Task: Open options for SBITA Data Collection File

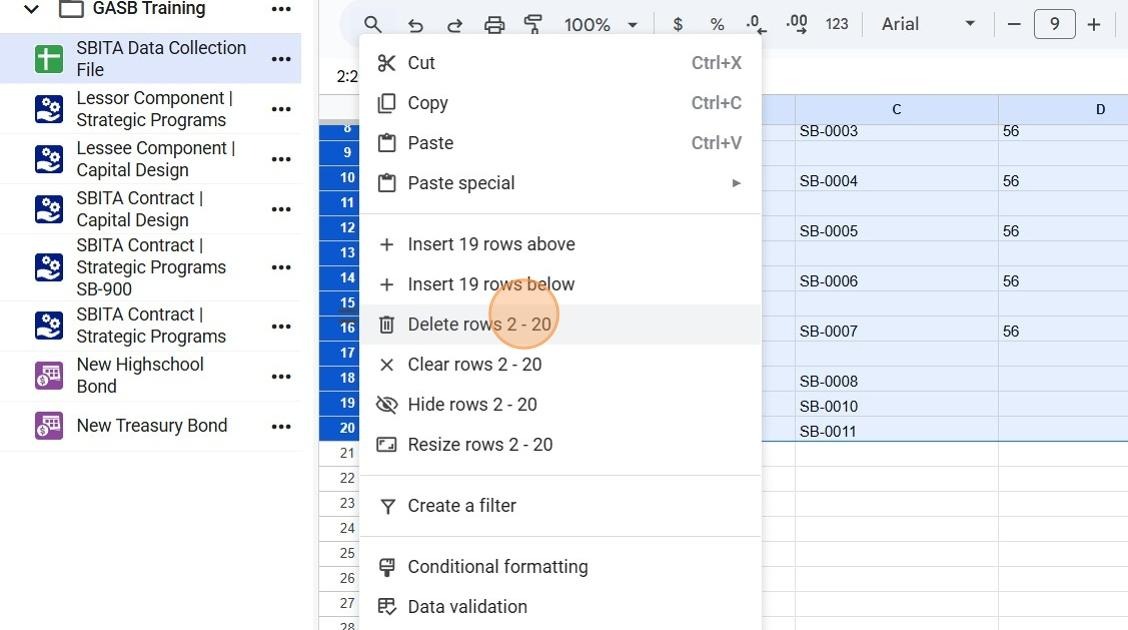Action: pyautogui.click(x=281, y=59)
